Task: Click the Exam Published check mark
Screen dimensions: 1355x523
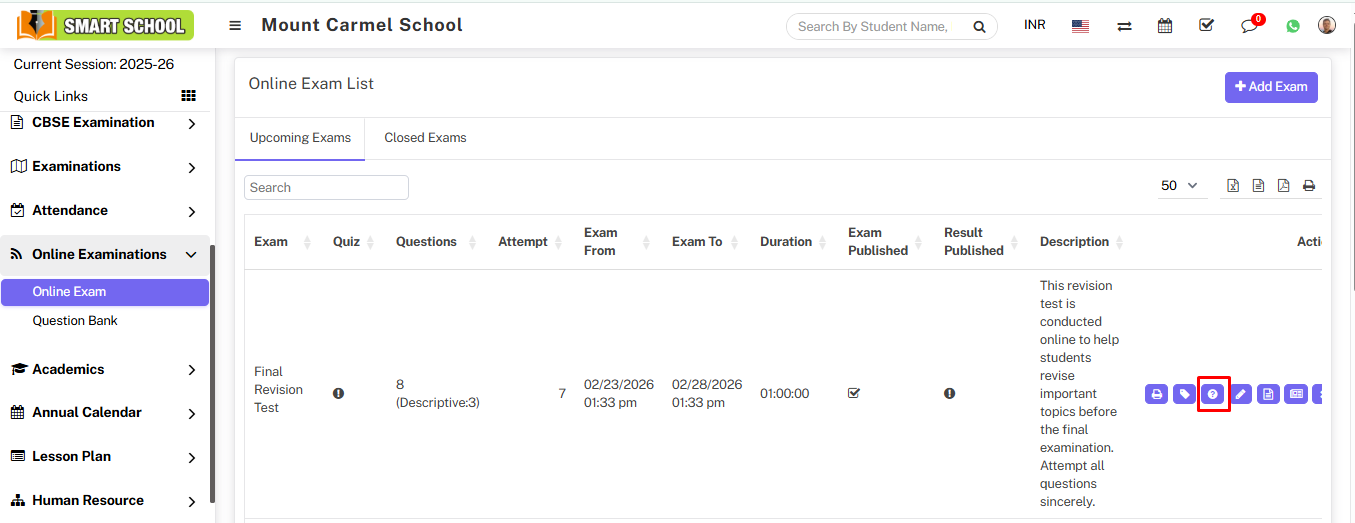Action: click(x=854, y=393)
